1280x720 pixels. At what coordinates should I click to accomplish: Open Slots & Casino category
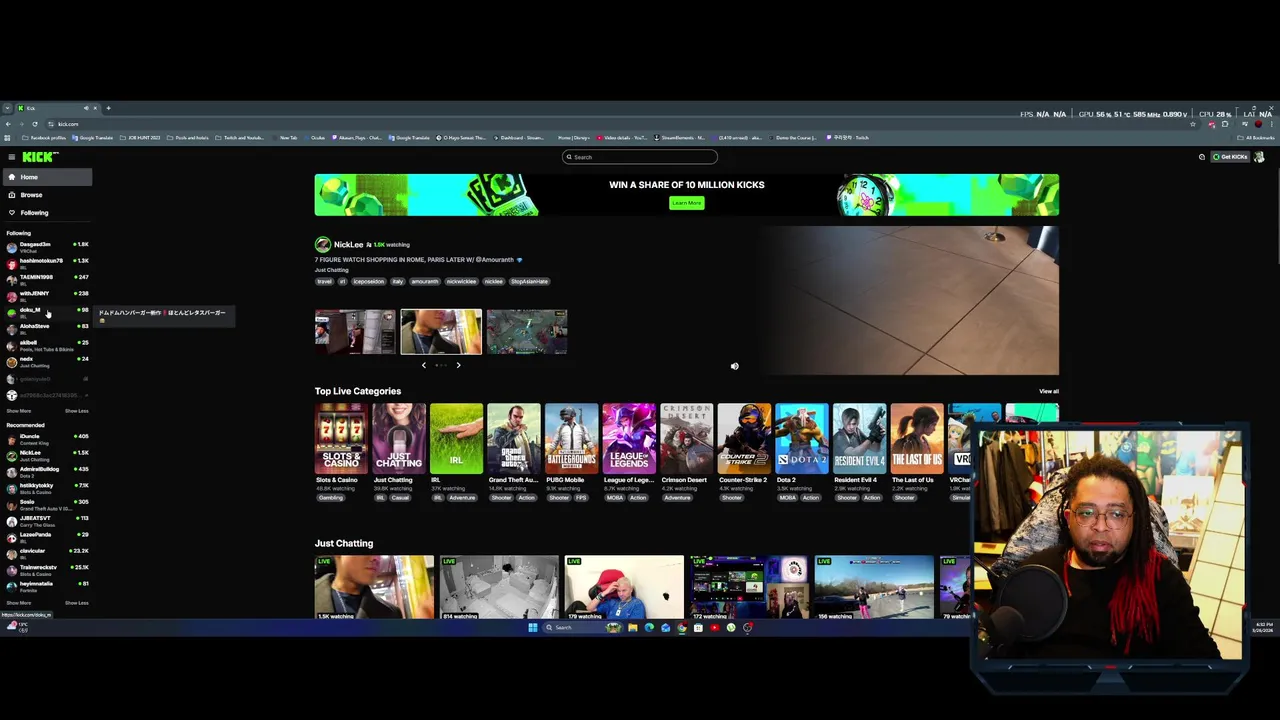[341, 438]
